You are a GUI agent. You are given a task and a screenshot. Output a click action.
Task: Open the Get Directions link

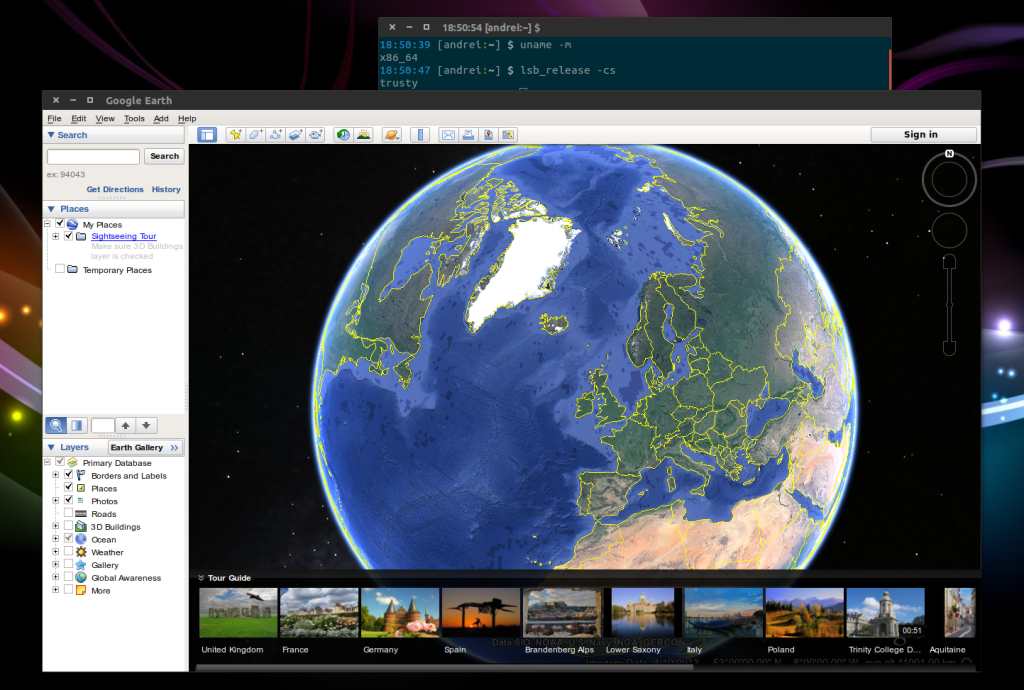[x=115, y=189]
